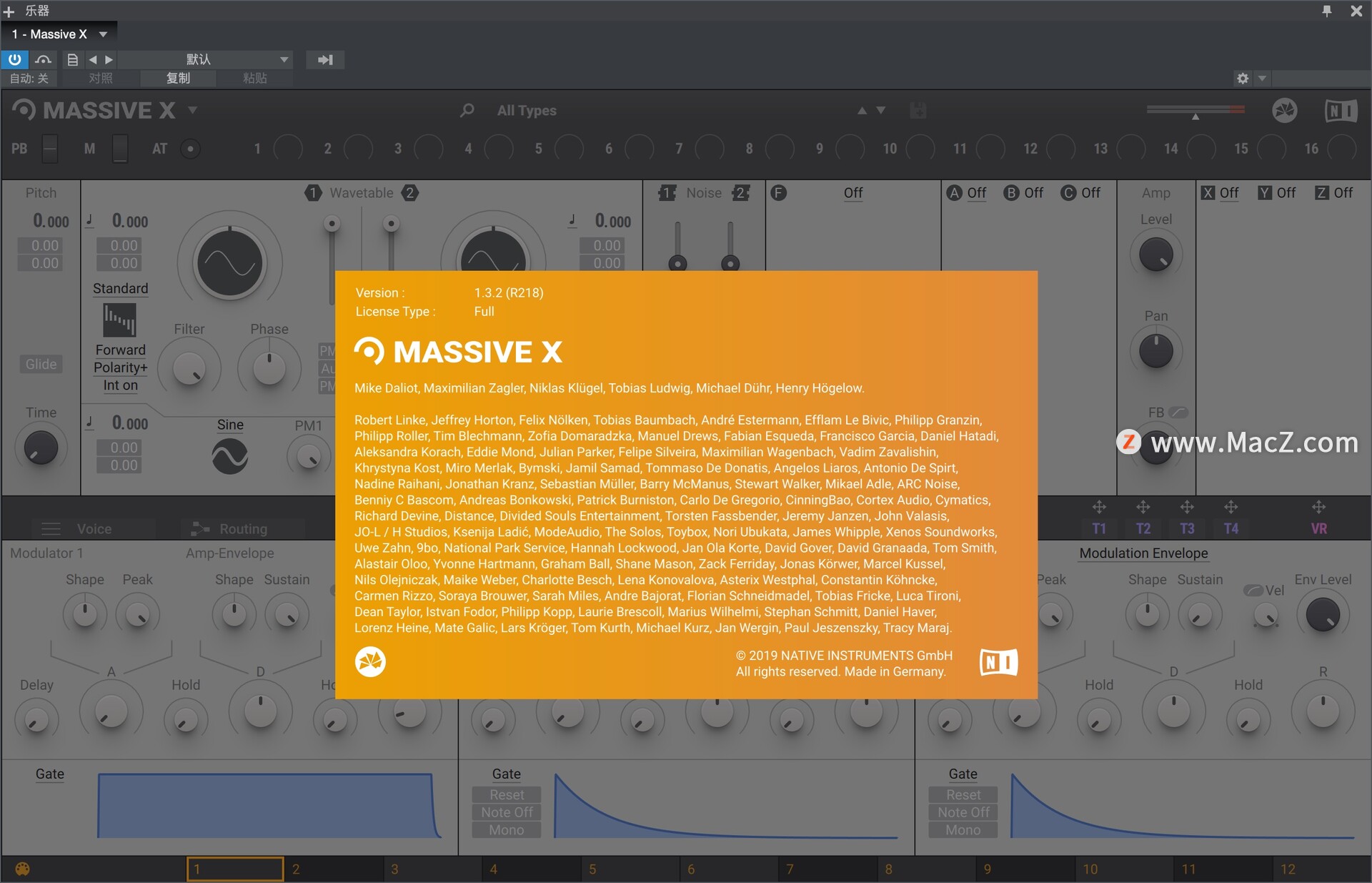1372x883 pixels.
Task: Open the plugin settings gear icon
Action: click(x=1243, y=78)
